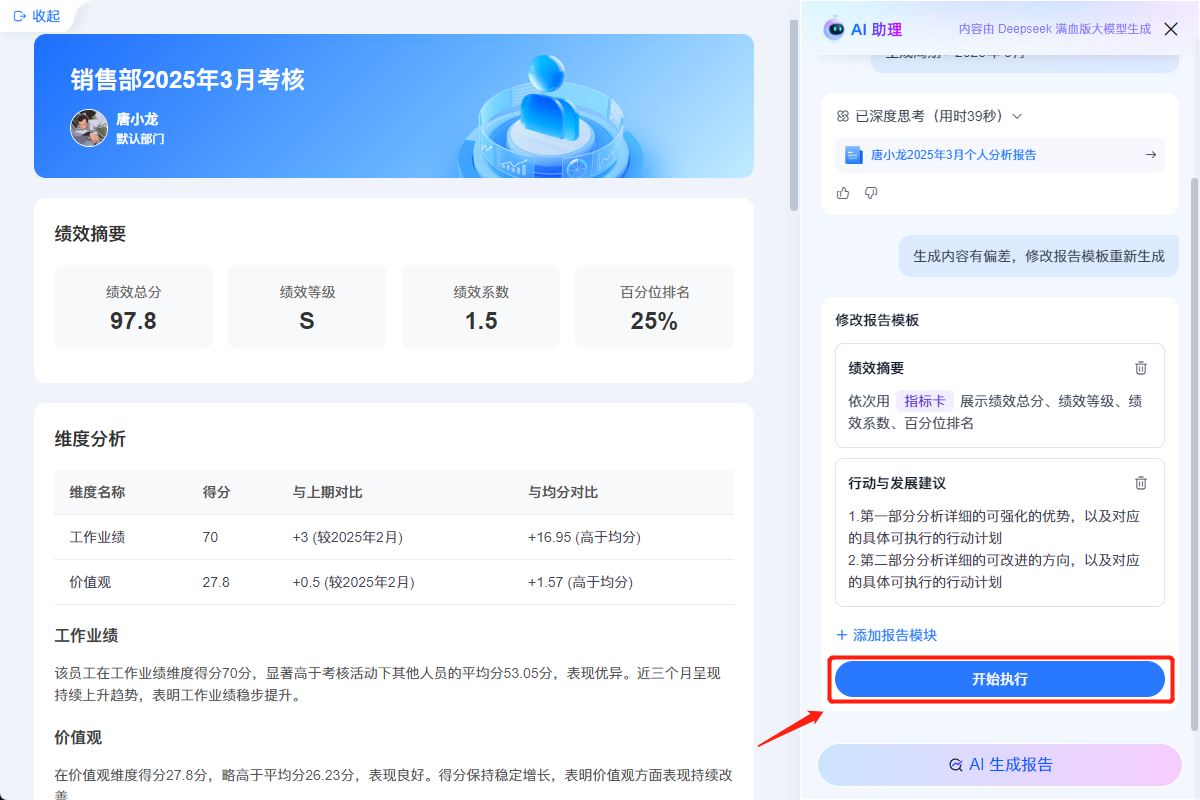1200x800 pixels.
Task: Click Tang Xiaolong's profile avatar on the banner
Action: tap(89, 128)
